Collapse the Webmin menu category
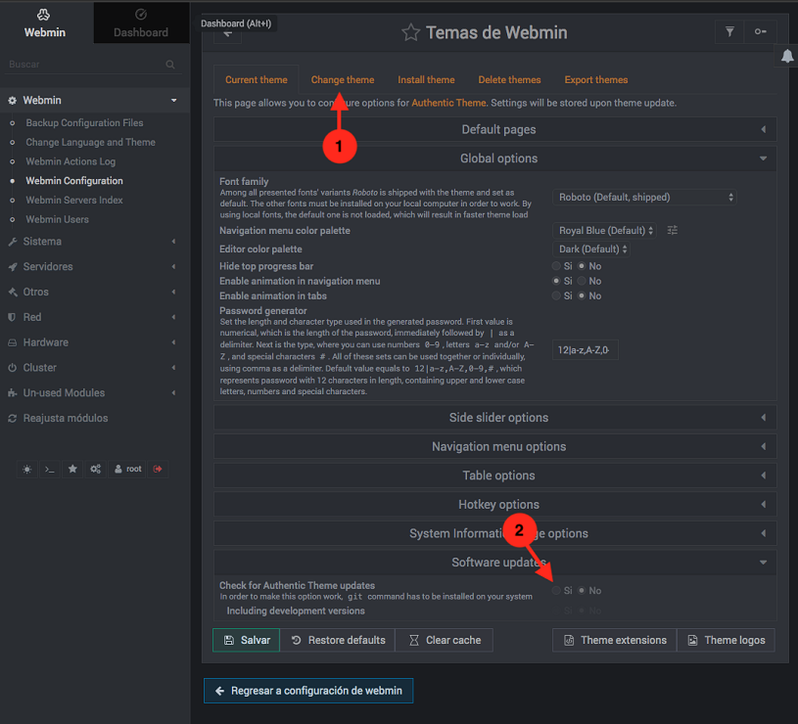Screen dimensions: 798x724 tap(95, 100)
